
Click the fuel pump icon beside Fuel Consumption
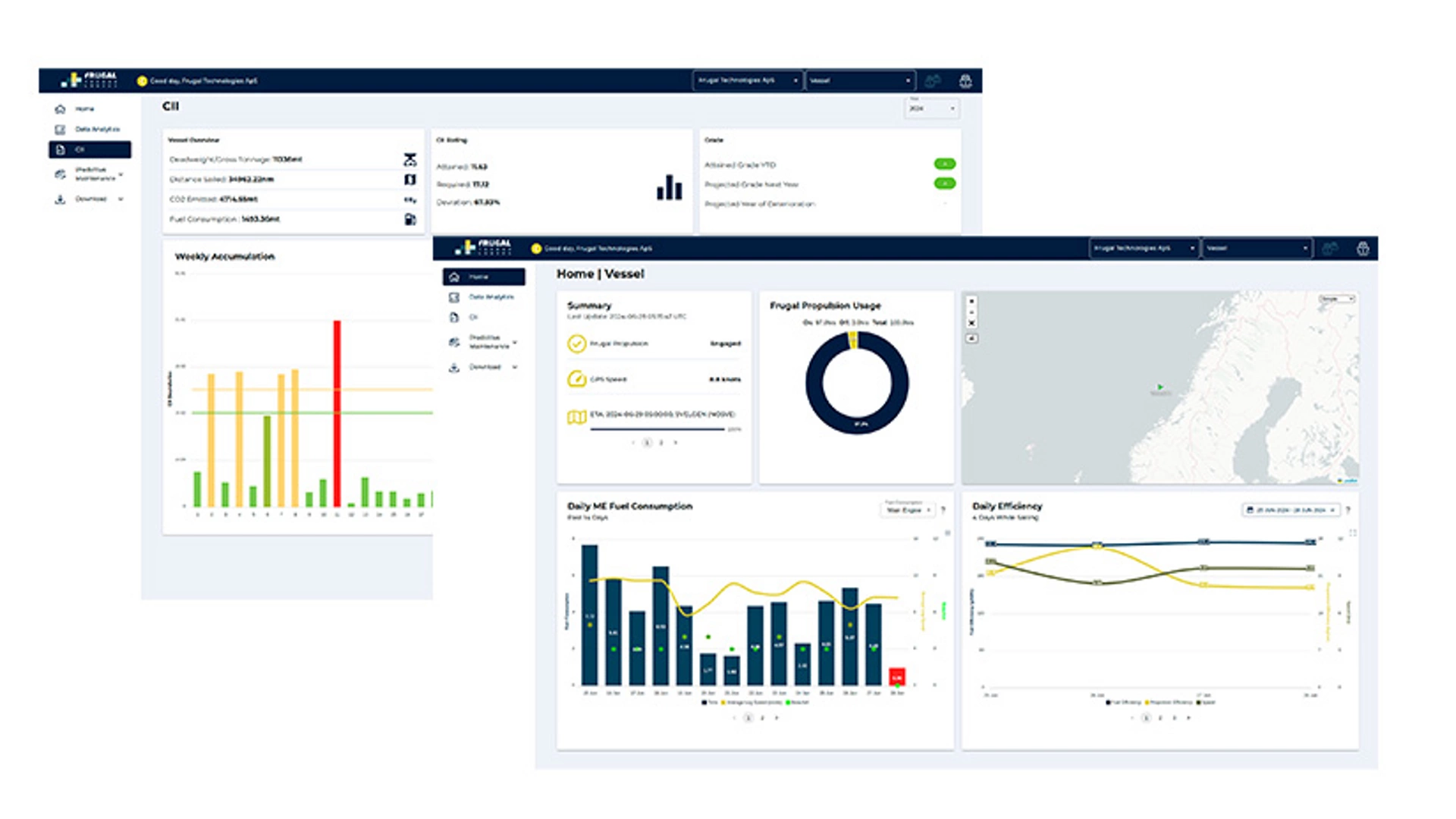click(x=410, y=221)
